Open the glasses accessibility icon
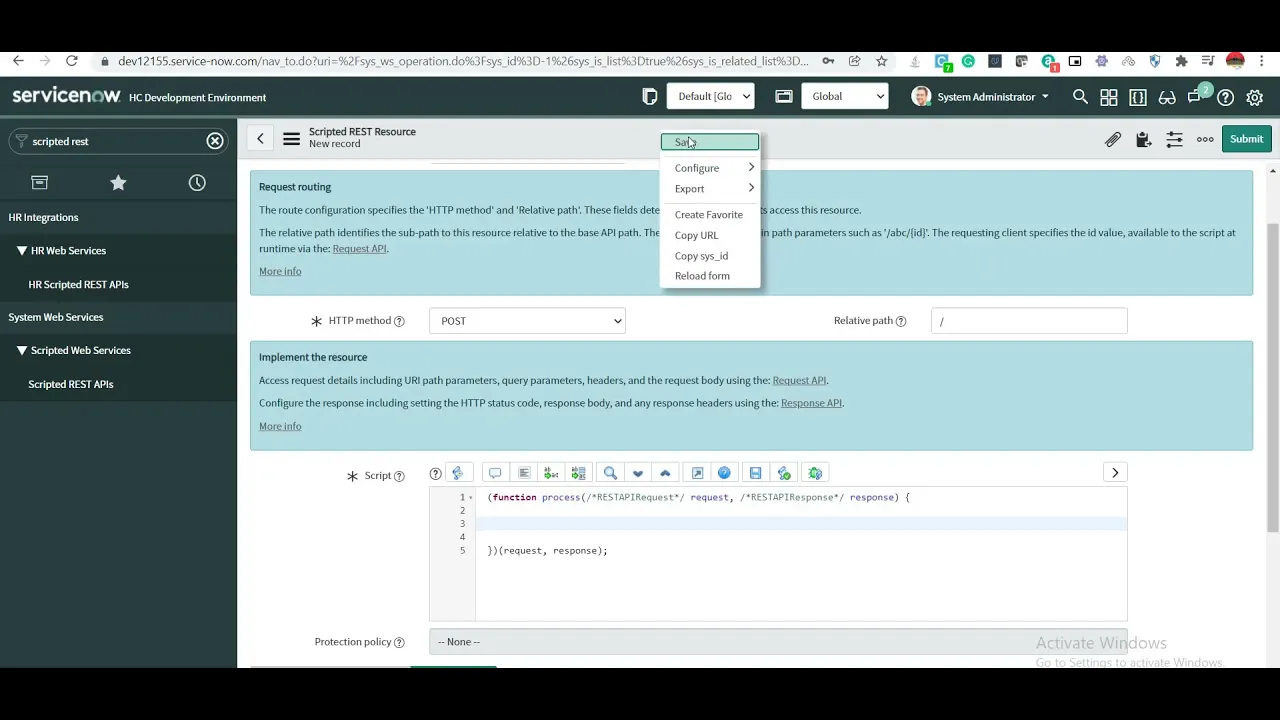Screen dimensions: 1280x720 (x=1167, y=97)
